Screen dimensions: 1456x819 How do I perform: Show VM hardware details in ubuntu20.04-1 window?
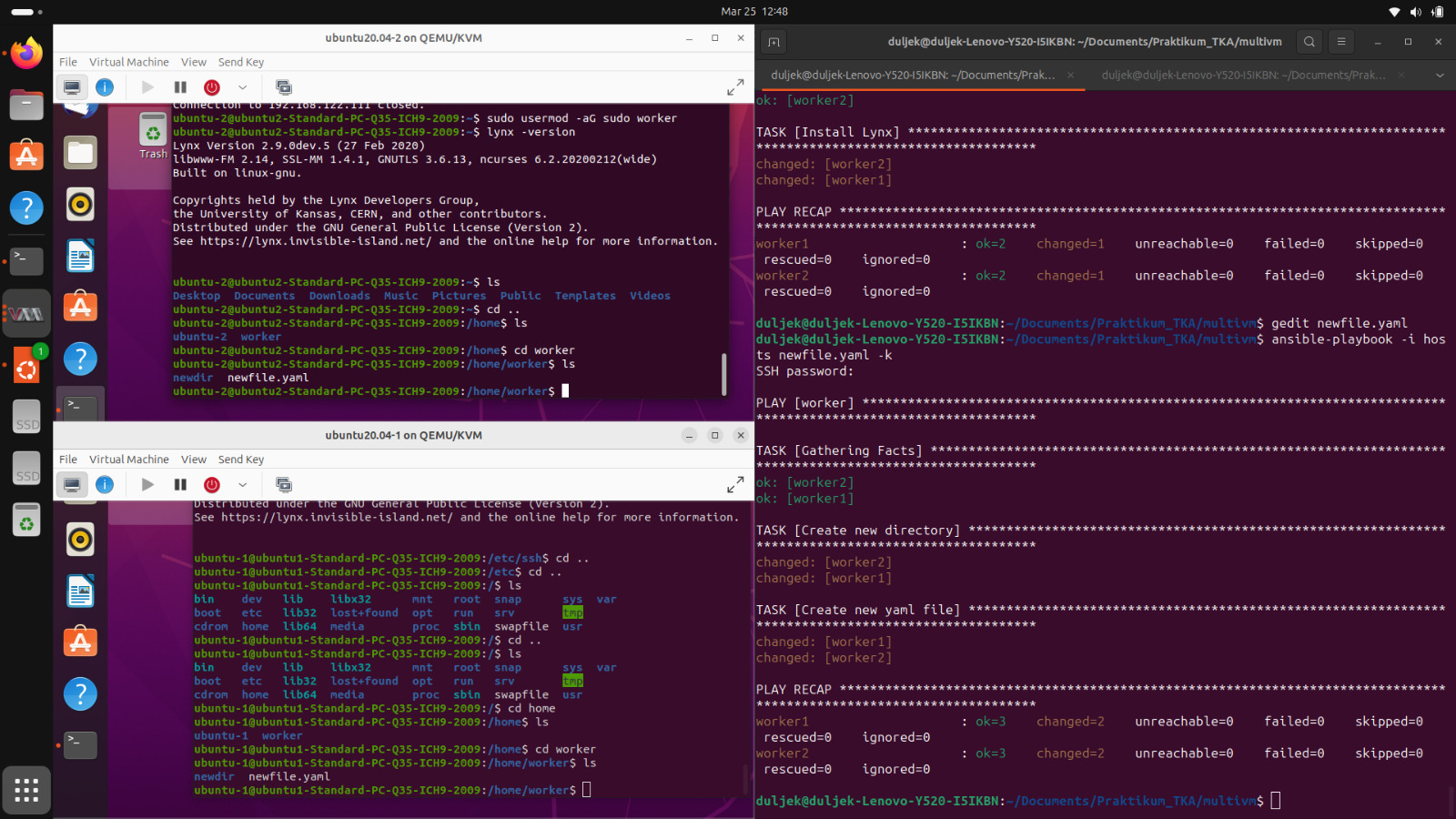[105, 485]
